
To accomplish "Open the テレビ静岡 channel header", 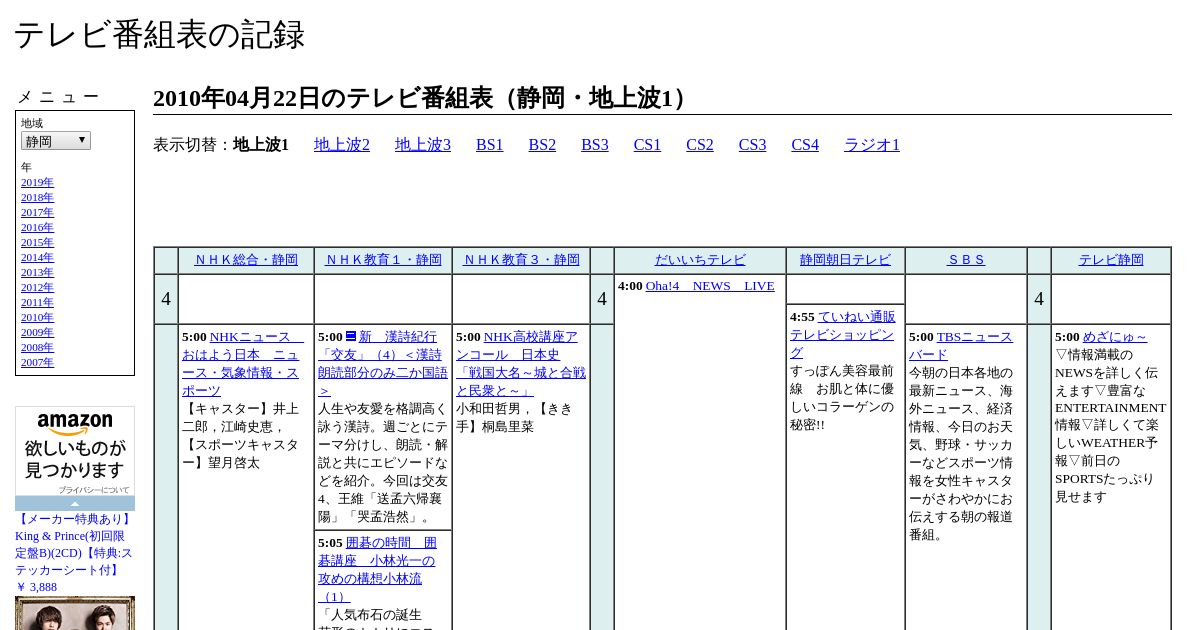I will (x=1111, y=260).
